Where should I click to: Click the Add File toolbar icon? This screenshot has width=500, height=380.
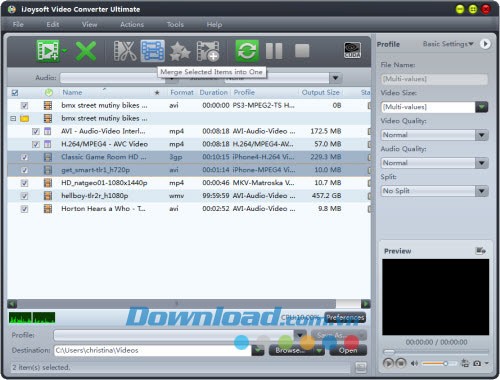tap(48, 51)
